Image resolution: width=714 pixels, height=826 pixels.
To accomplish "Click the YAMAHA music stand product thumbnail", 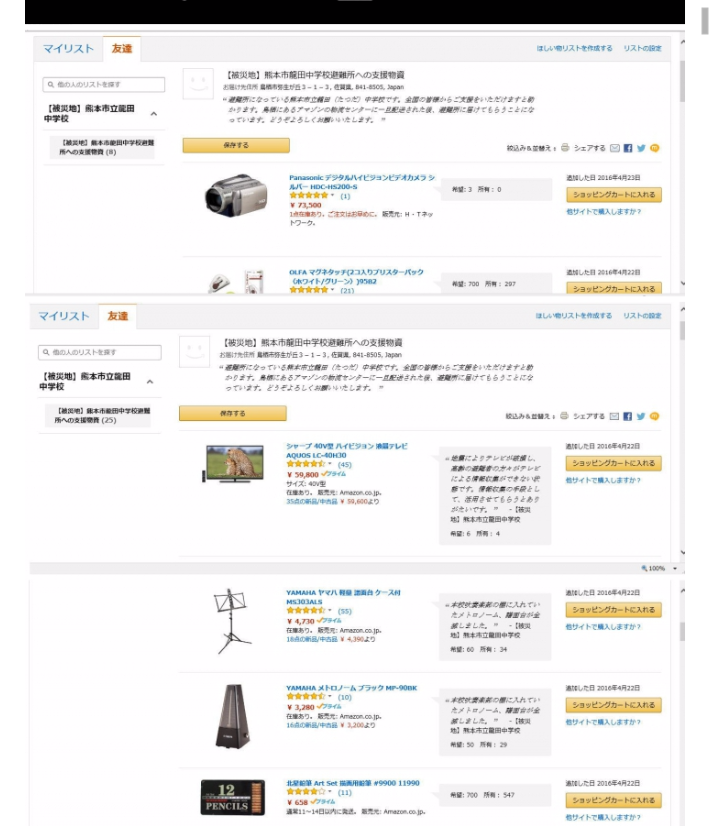I will pos(231,621).
